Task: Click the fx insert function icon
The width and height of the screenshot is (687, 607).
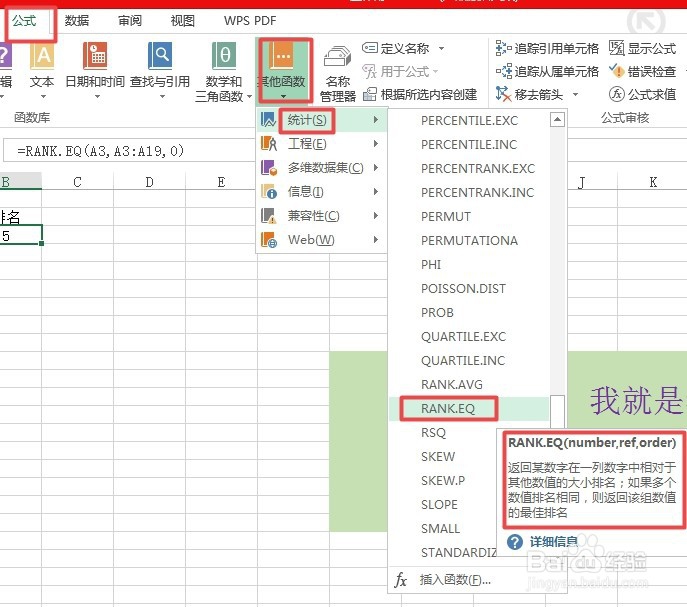Action: tap(400, 579)
